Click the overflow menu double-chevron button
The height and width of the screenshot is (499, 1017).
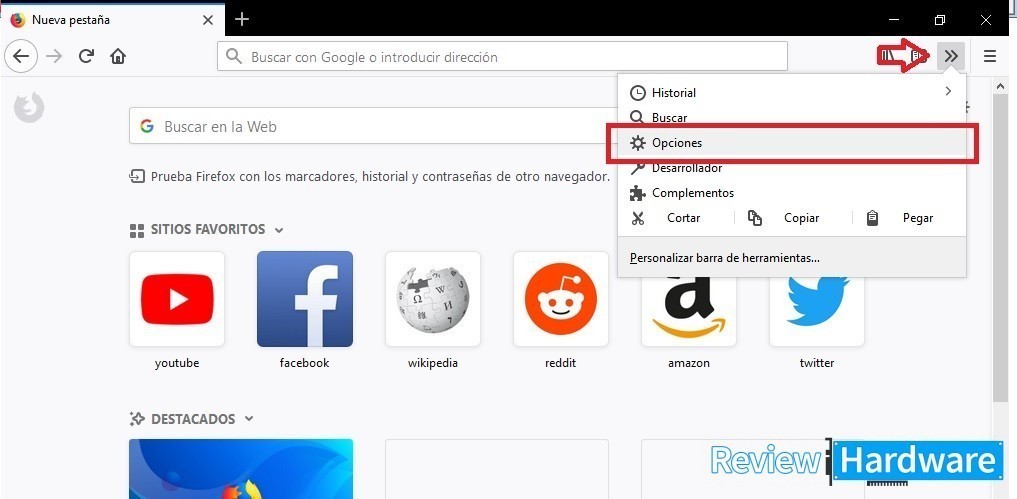(x=951, y=56)
